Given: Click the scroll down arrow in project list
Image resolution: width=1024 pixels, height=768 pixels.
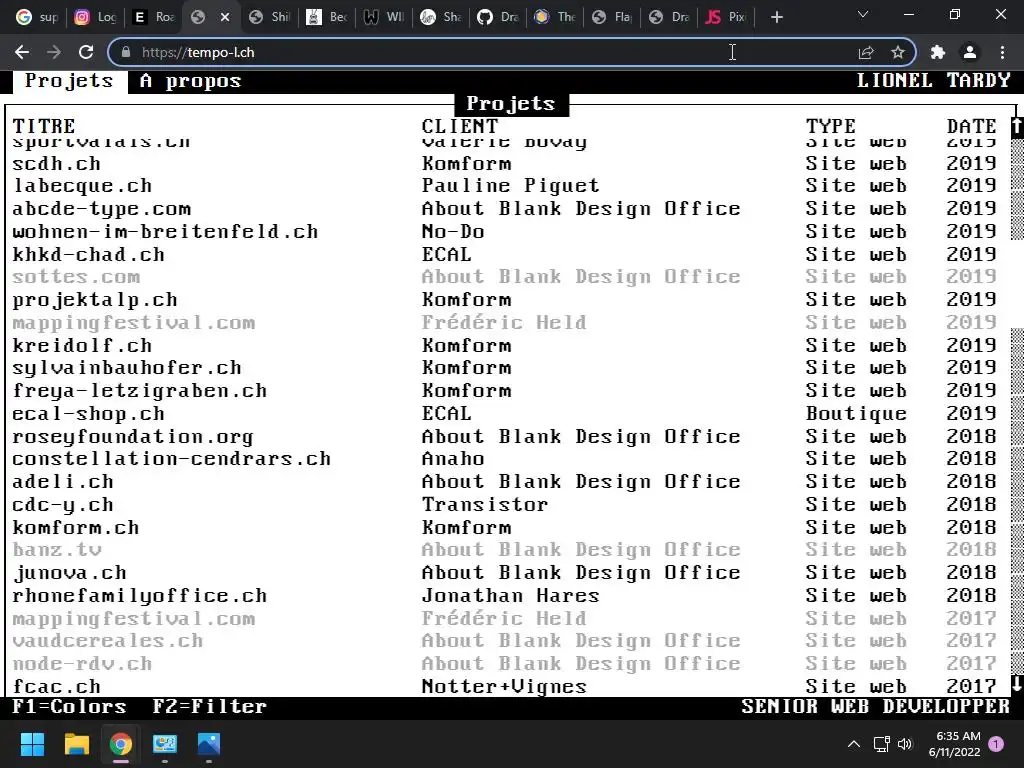Looking at the screenshot, I should tap(1017, 684).
